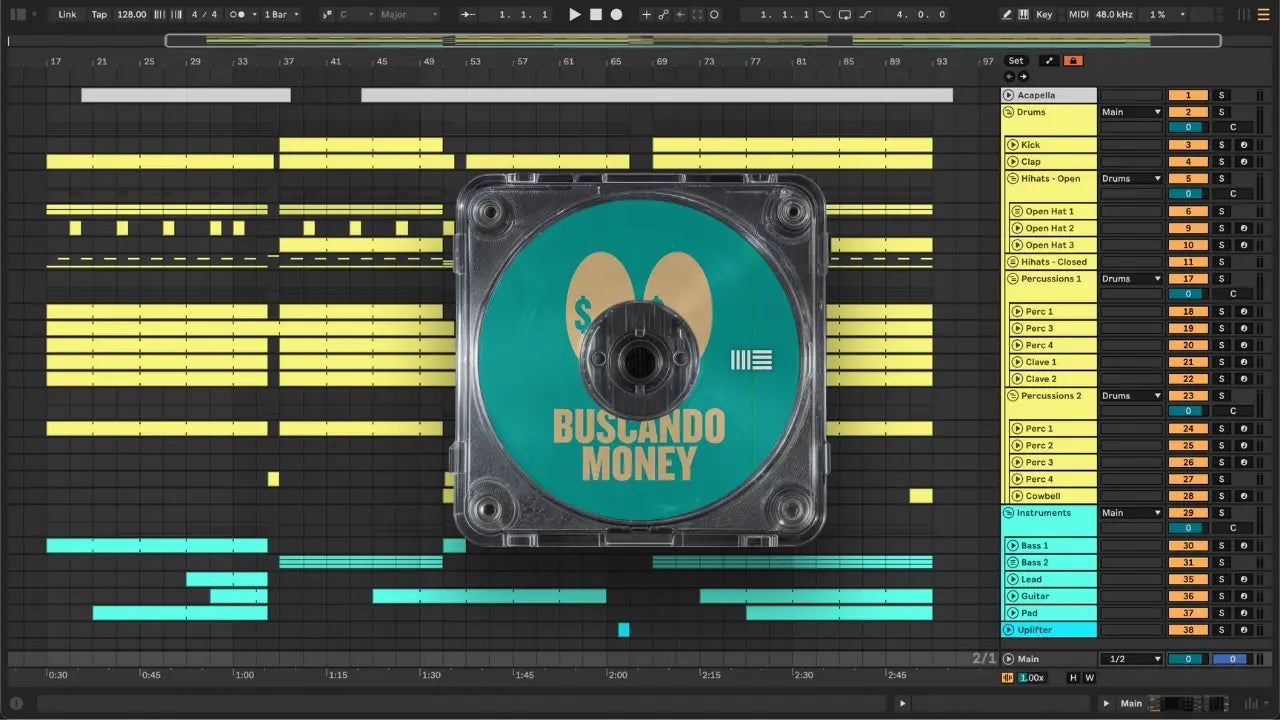Click the 128.00 tempo field
This screenshot has width=1280, height=720.
point(131,15)
